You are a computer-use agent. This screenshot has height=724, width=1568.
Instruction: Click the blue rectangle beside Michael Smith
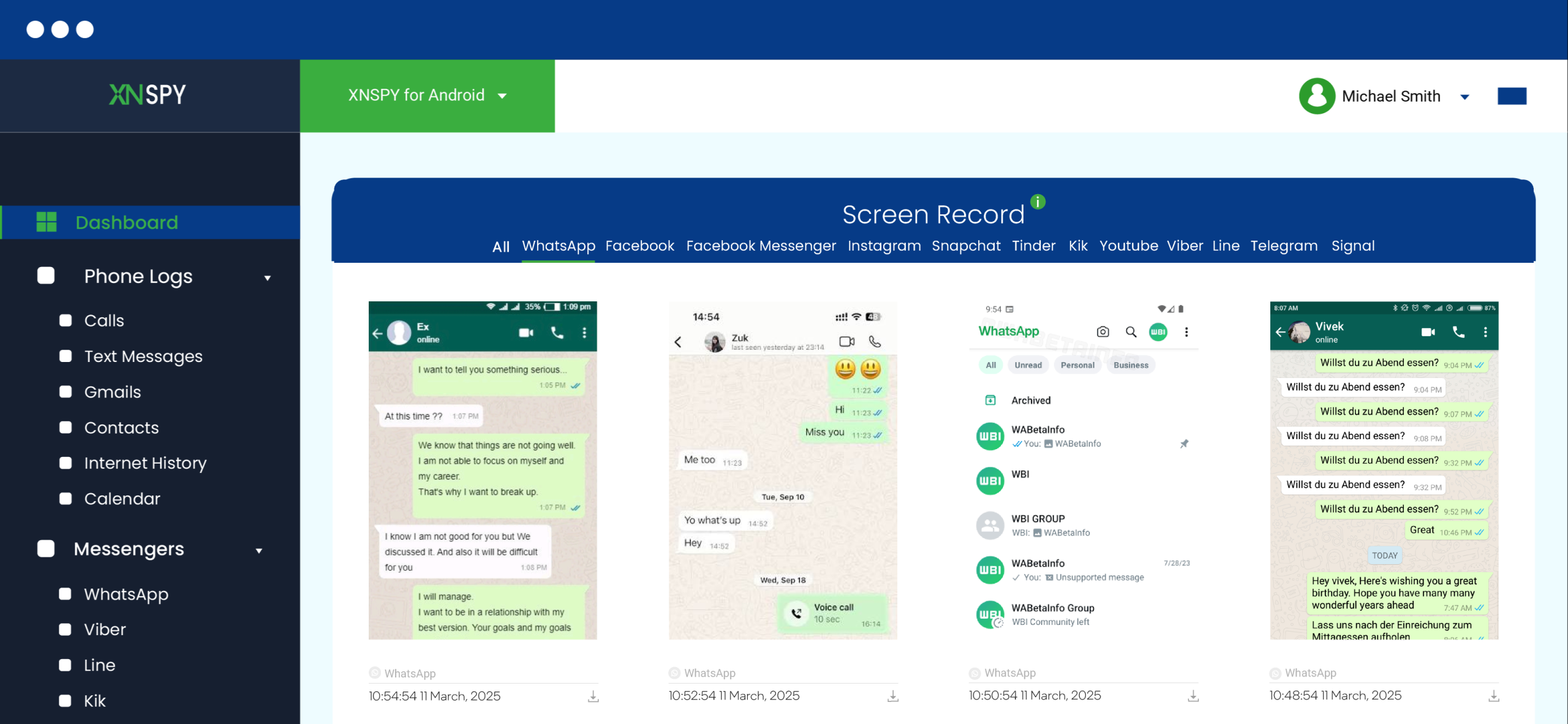click(x=1512, y=96)
